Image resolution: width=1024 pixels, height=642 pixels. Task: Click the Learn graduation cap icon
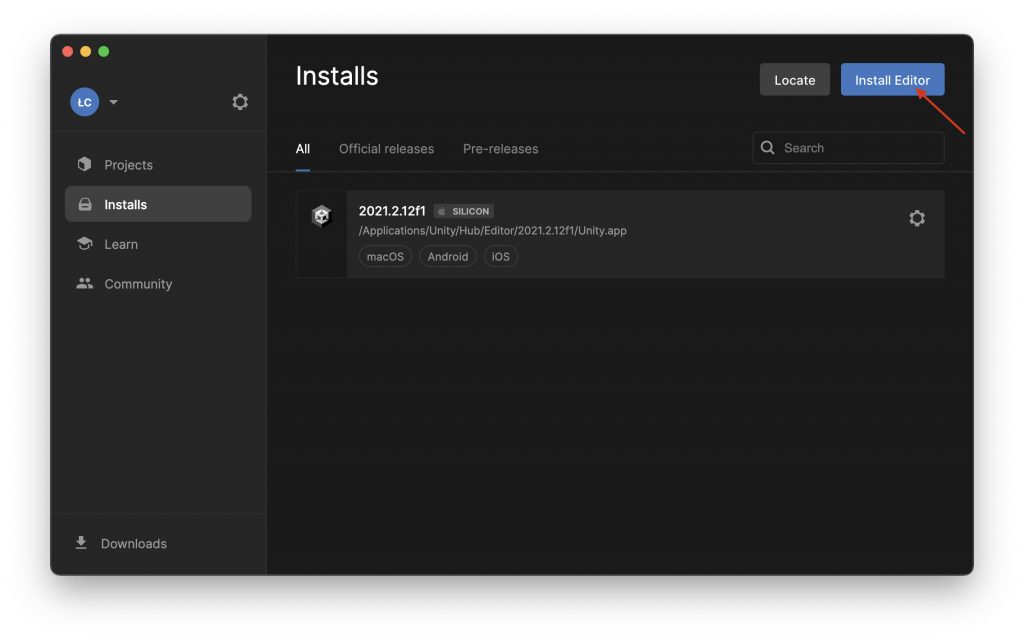click(84, 244)
